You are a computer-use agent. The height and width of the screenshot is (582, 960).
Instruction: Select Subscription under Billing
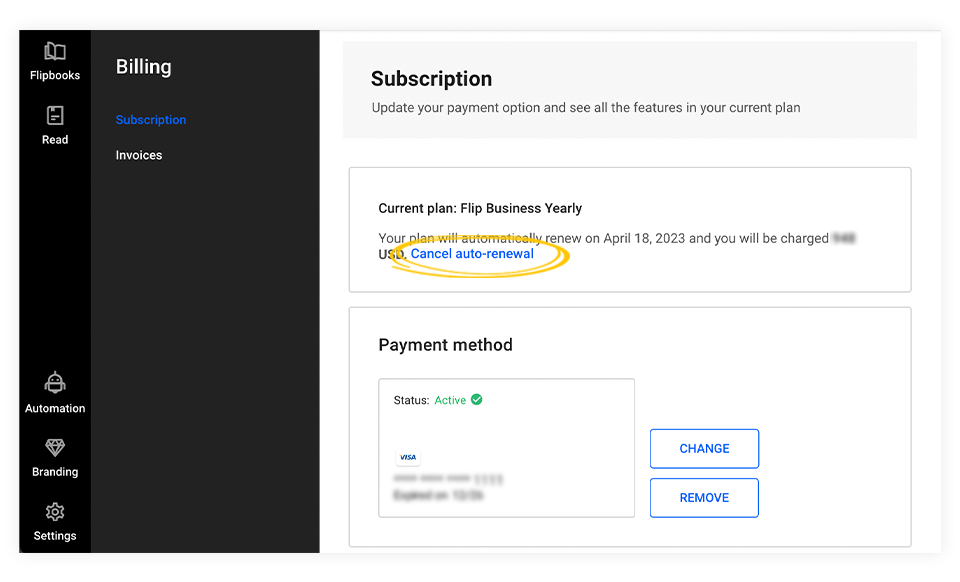coord(150,119)
